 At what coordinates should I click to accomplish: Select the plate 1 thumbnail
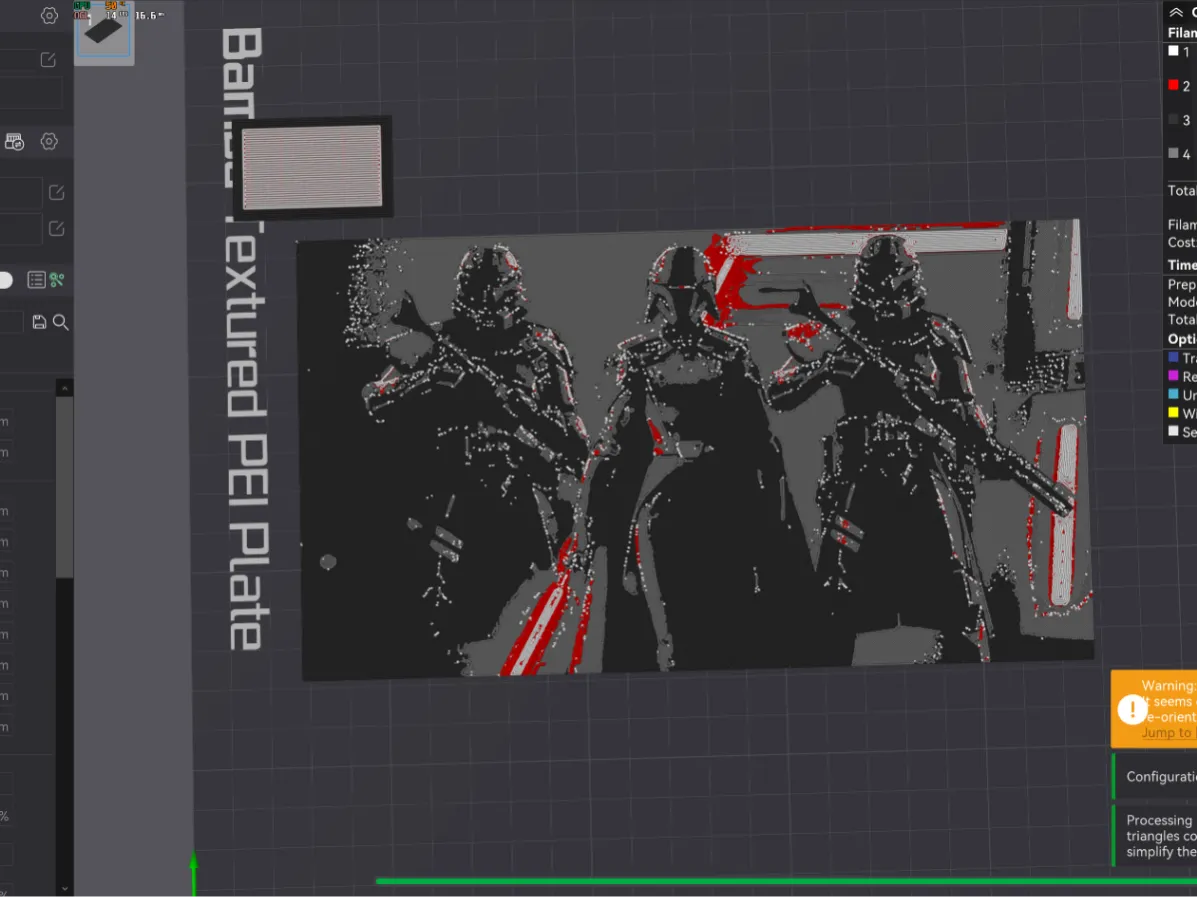pos(104,32)
